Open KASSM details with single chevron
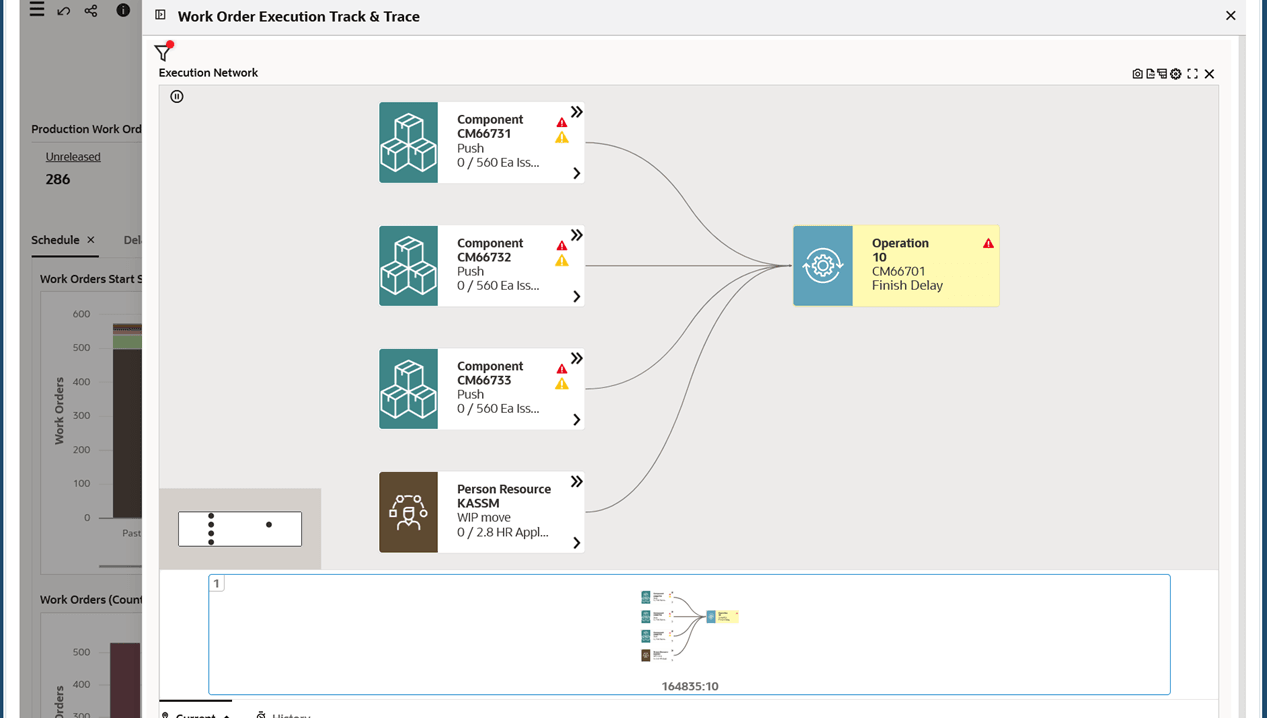 tap(577, 543)
